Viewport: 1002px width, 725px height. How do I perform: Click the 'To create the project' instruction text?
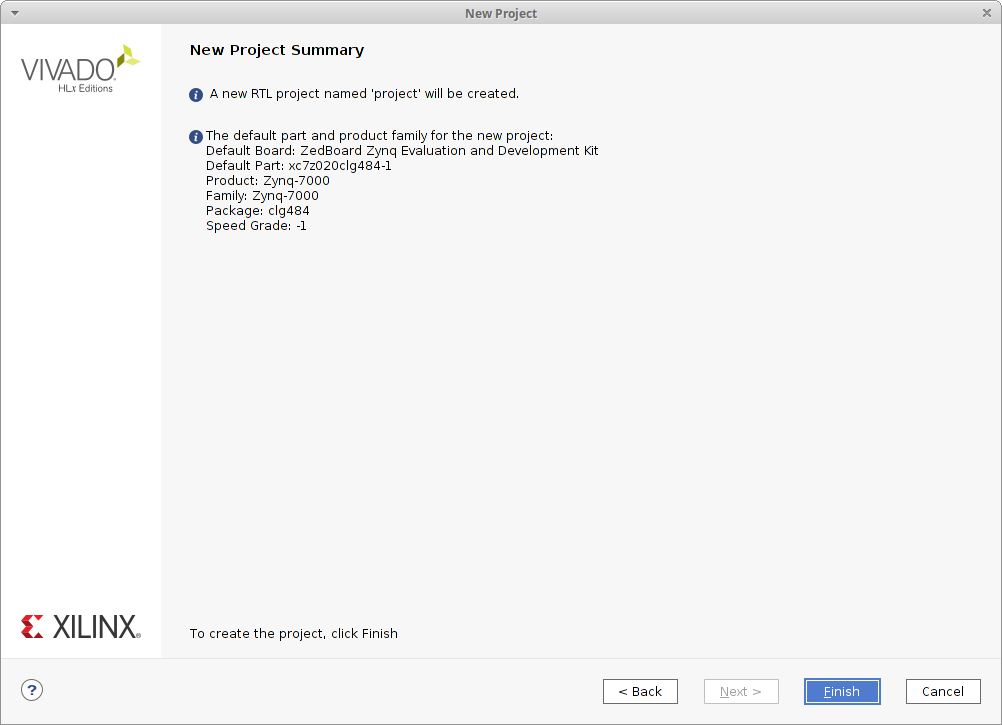click(x=293, y=633)
